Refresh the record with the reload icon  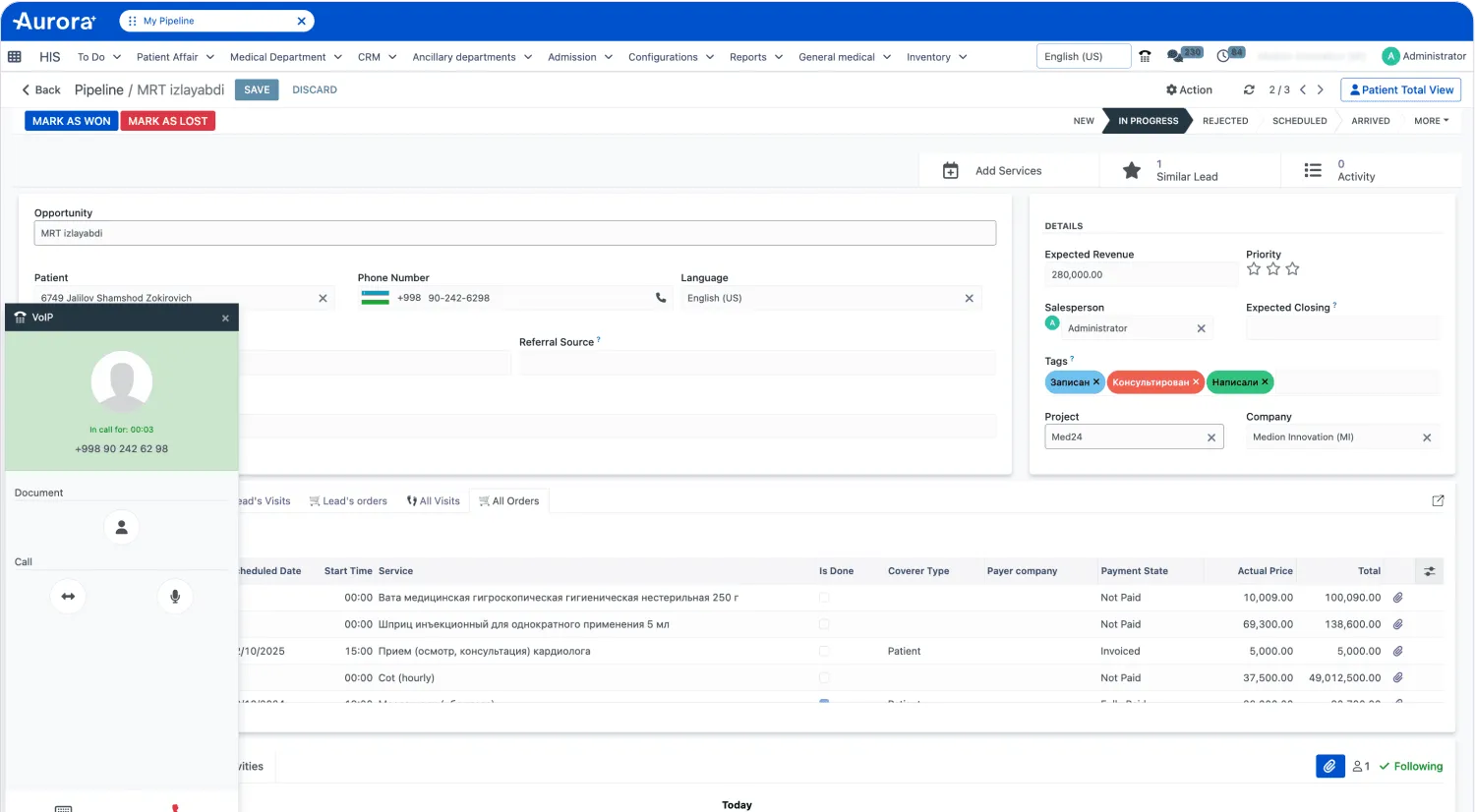[x=1249, y=89]
